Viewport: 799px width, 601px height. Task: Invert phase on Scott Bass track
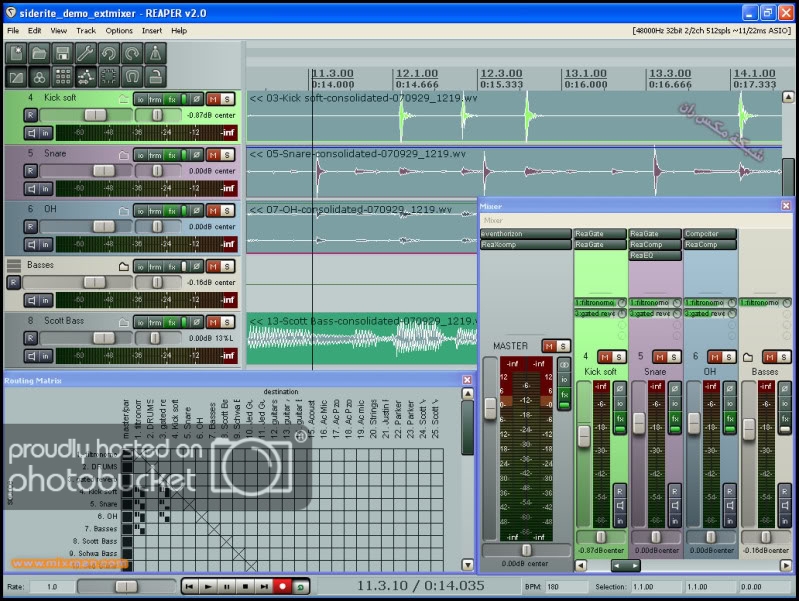pyautogui.click(x=196, y=322)
